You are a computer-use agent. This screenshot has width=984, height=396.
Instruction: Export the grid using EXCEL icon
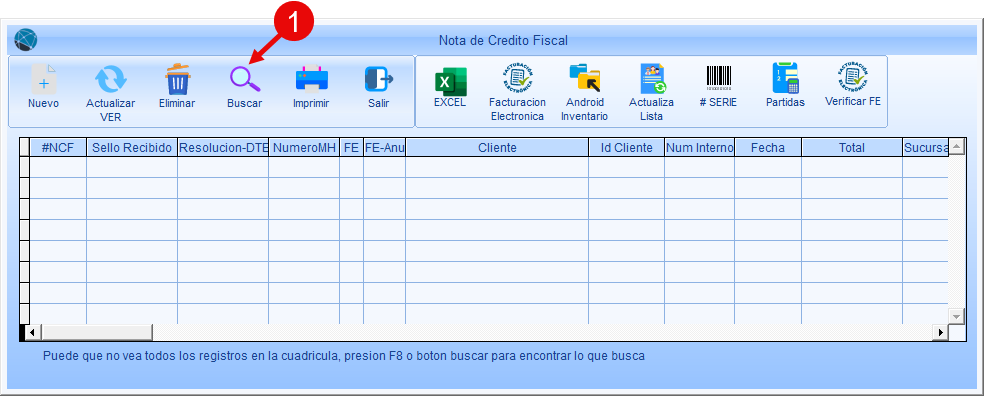[x=450, y=82]
